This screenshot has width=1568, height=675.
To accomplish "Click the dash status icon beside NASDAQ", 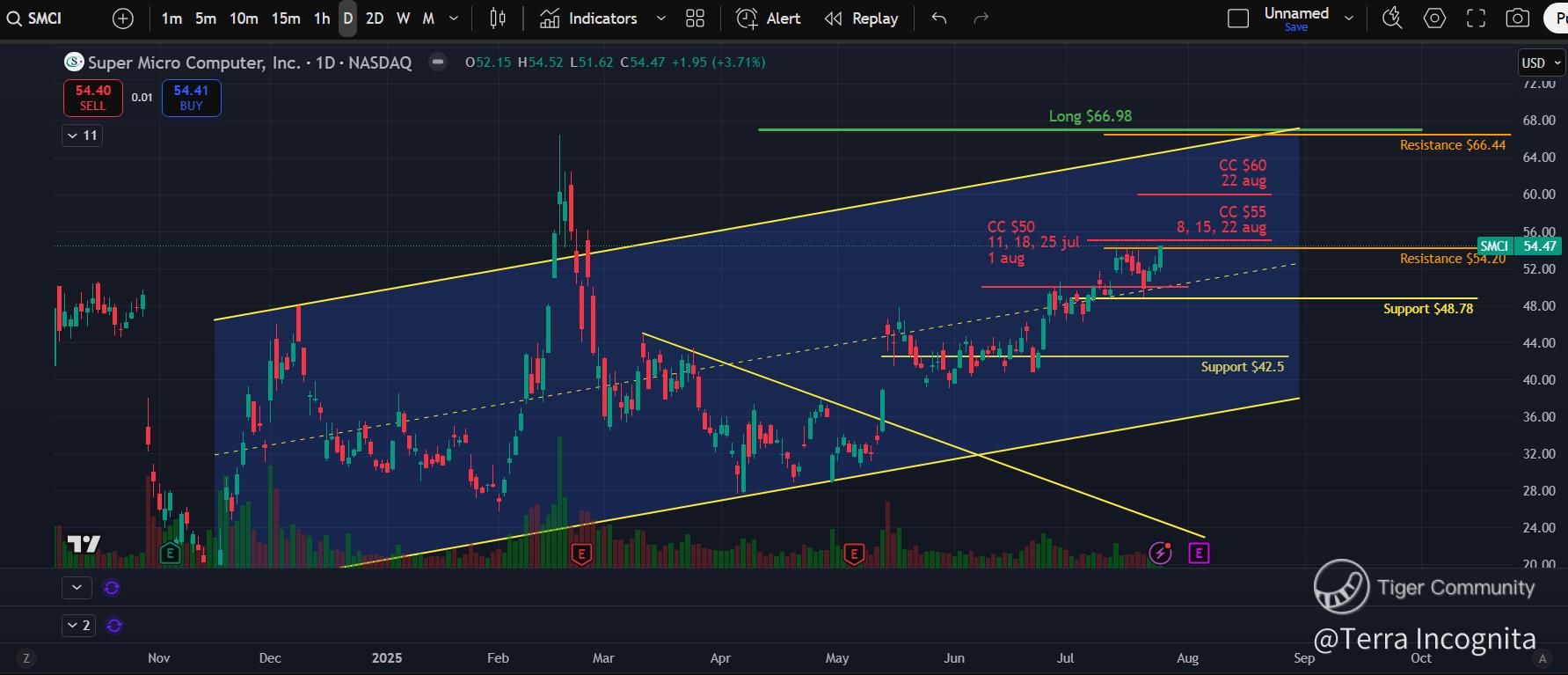I will point(437,62).
